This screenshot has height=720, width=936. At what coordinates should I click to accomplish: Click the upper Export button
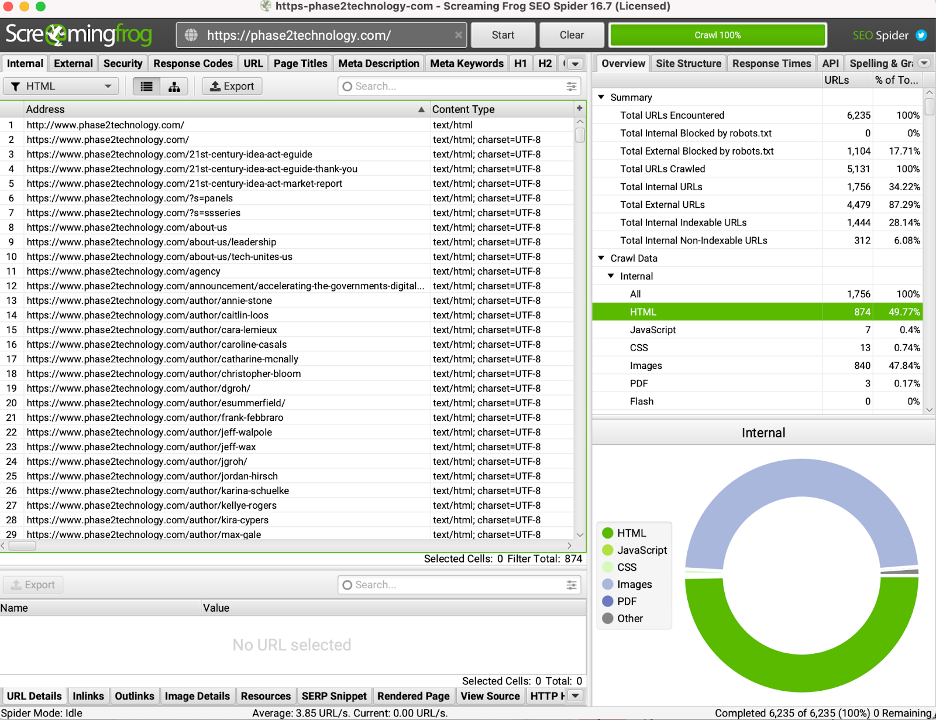coord(232,87)
